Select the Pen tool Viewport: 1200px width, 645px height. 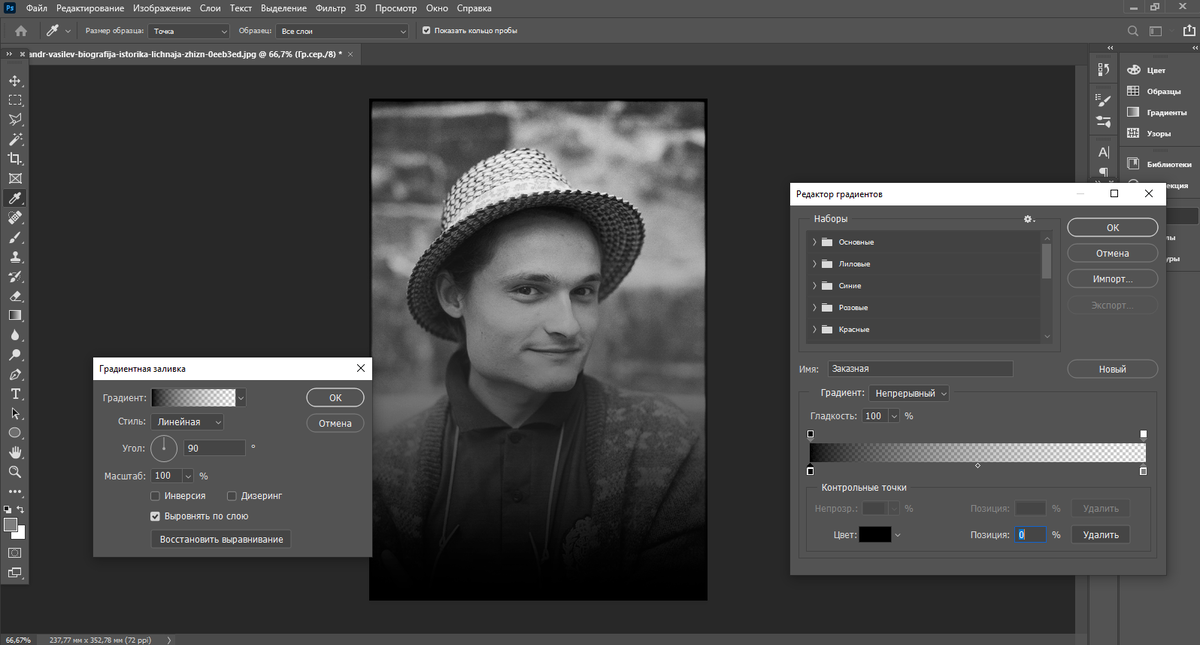pos(15,374)
